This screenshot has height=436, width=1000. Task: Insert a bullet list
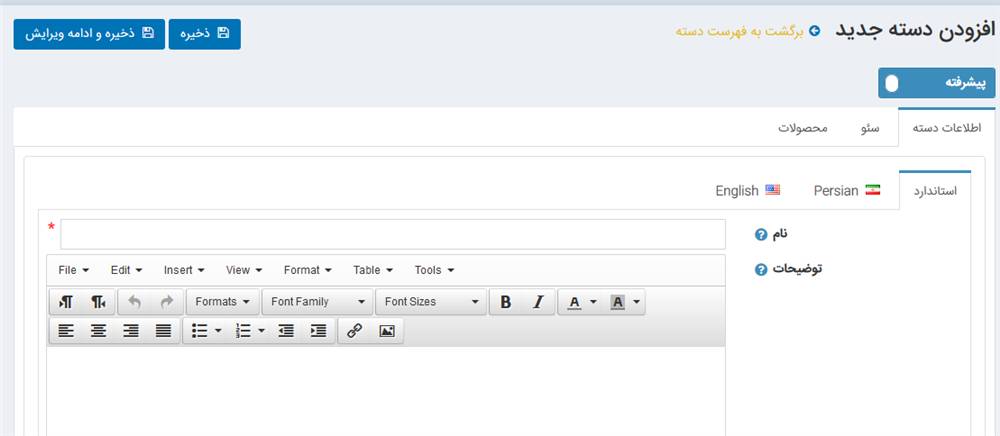199,331
